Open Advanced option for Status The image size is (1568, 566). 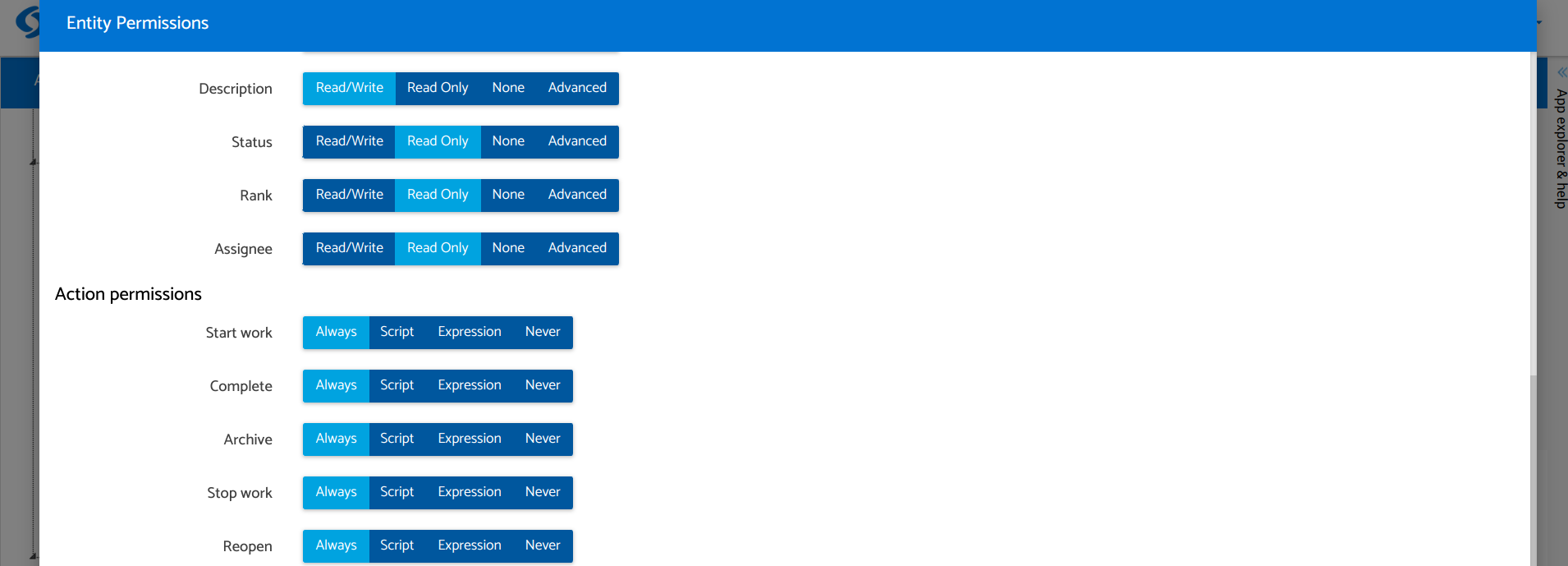577,141
